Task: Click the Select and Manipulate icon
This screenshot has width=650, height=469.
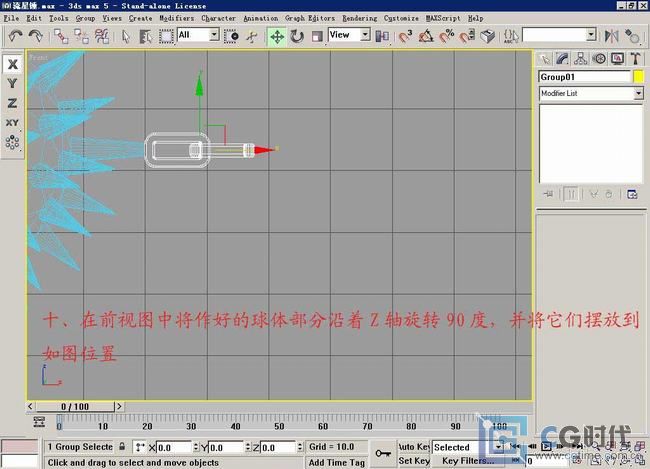Action: tap(252, 36)
